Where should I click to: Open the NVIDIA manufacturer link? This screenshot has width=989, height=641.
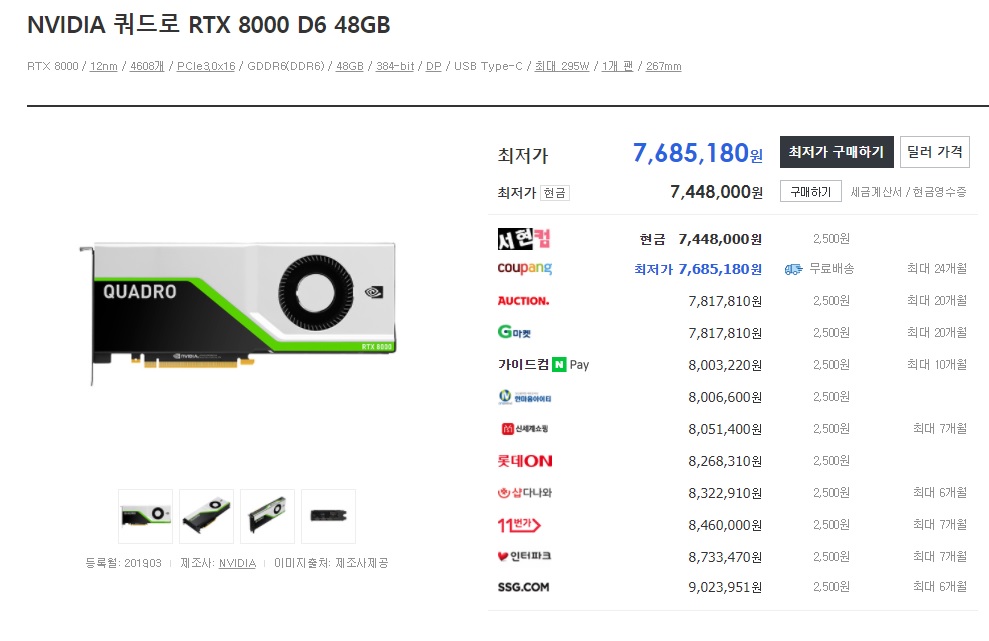(x=237, y=563)
